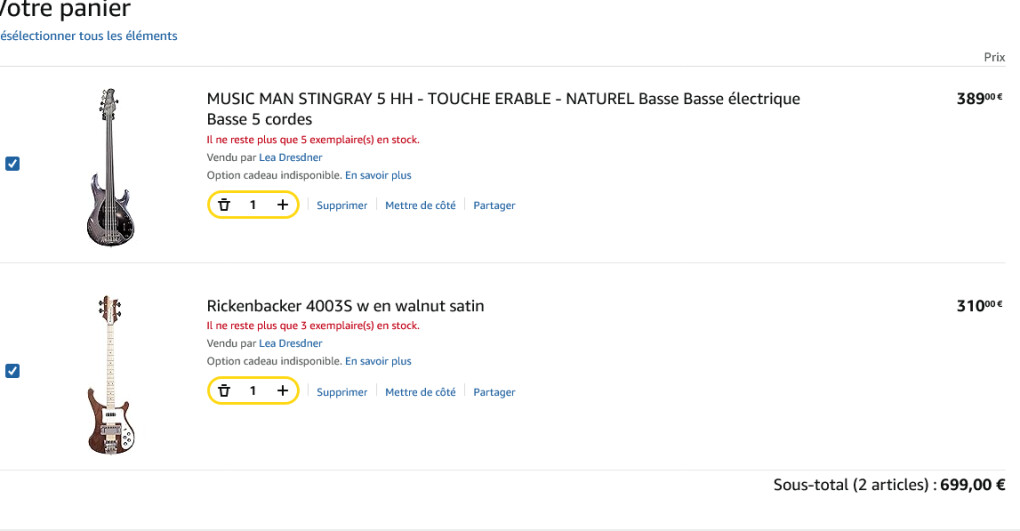
Task: Click Partager for the Music Man Stingray
Action: tap(494, 206)
